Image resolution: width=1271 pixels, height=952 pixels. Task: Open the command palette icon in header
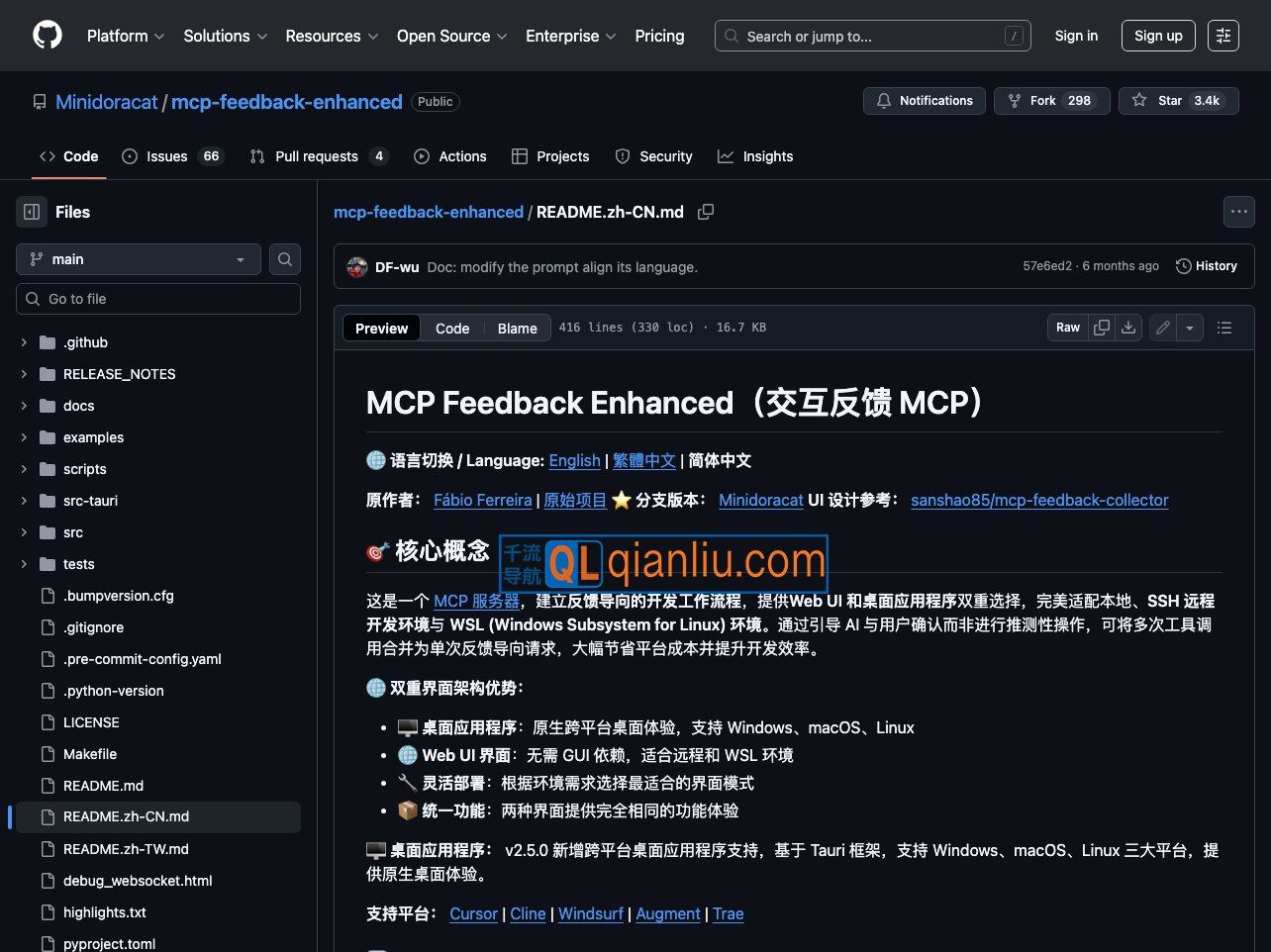(x=1223, y=35)
